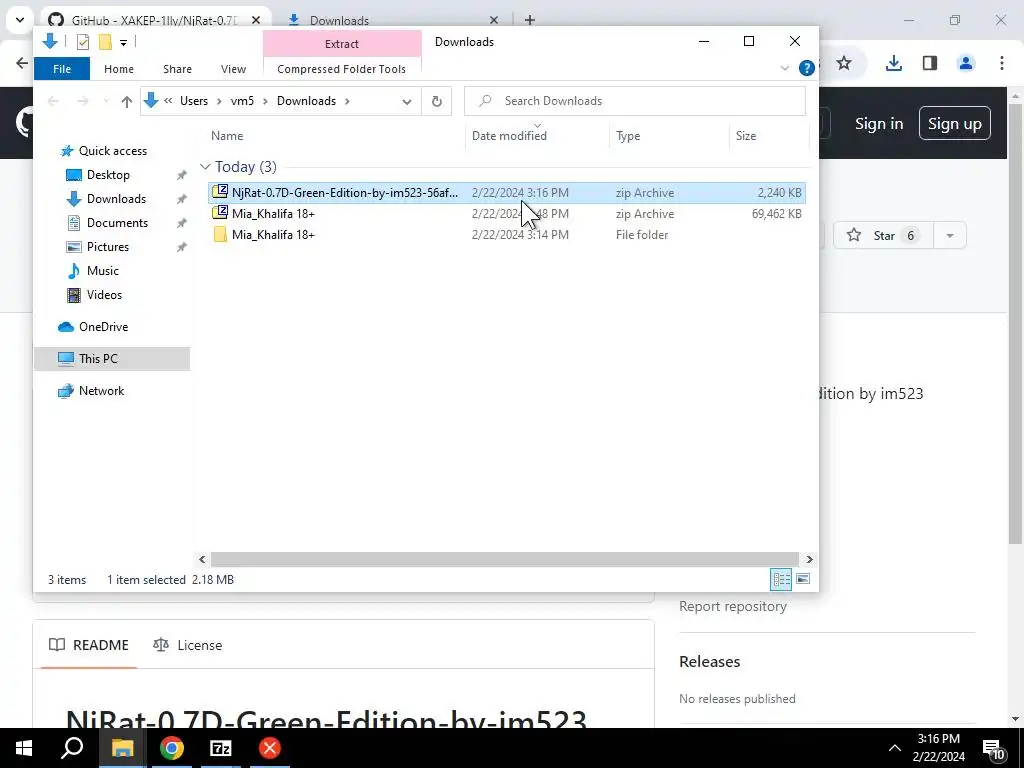Image resolution: width=1024 pixels, height=768 pixels.
Task: Open the address bar history dropdown
Action: [407, 102]
